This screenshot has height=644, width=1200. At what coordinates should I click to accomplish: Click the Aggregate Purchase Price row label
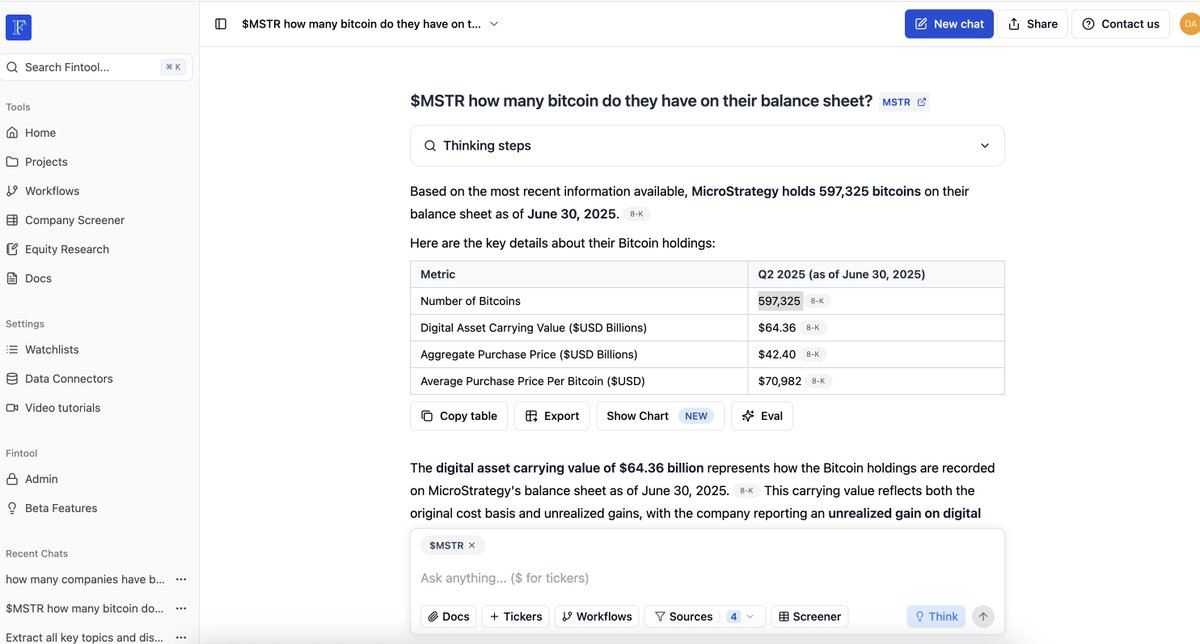coord(529,354)
